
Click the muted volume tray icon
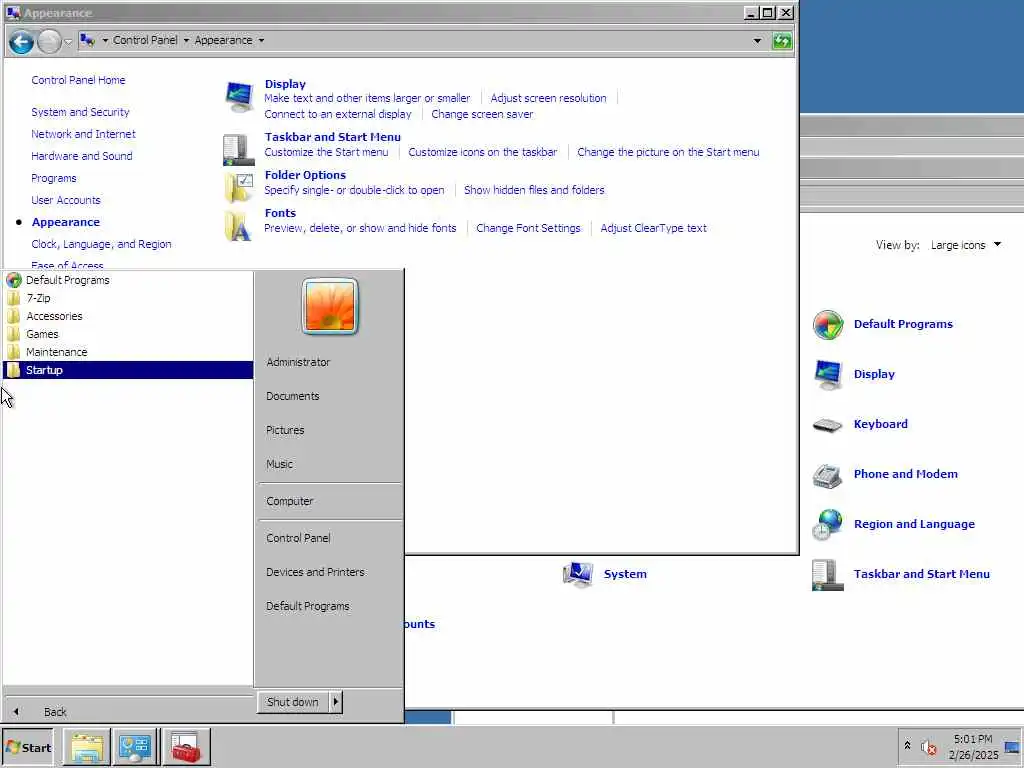point(929,747)
